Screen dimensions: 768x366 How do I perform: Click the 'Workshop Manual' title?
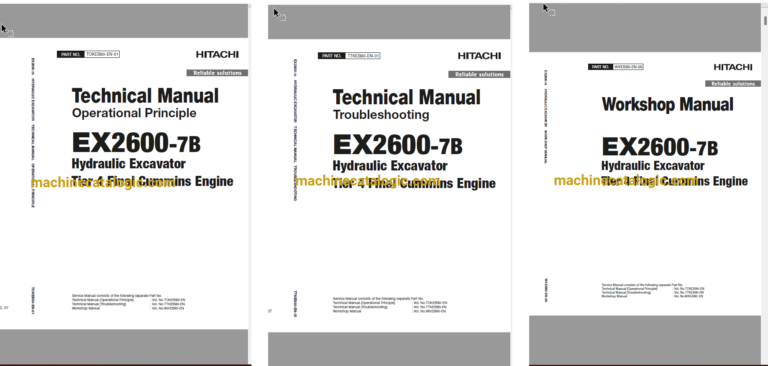tap(668, 104)
